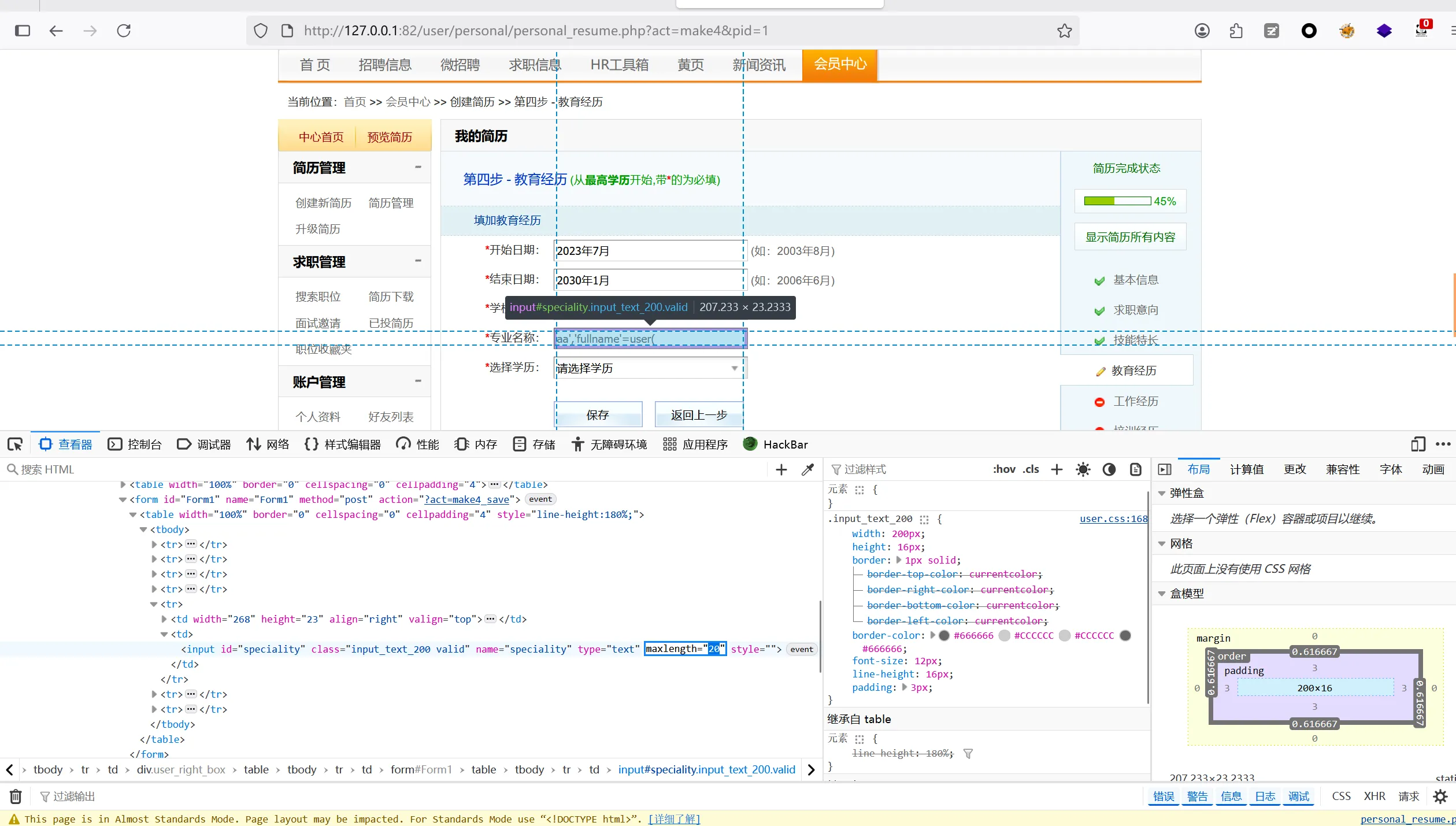Open the 控制台 devtools tab
1456x826 pixels.
(x=135, y=444)
